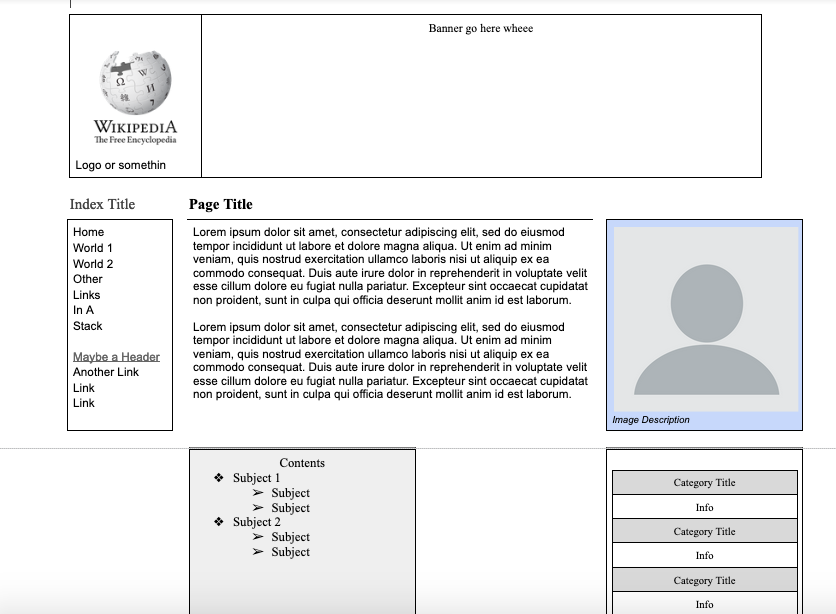Select Stack in the sidebar menu
Image resolution: width=836 pixels, height=614 pixels.
pyautogui.click(x=86, y=326)
